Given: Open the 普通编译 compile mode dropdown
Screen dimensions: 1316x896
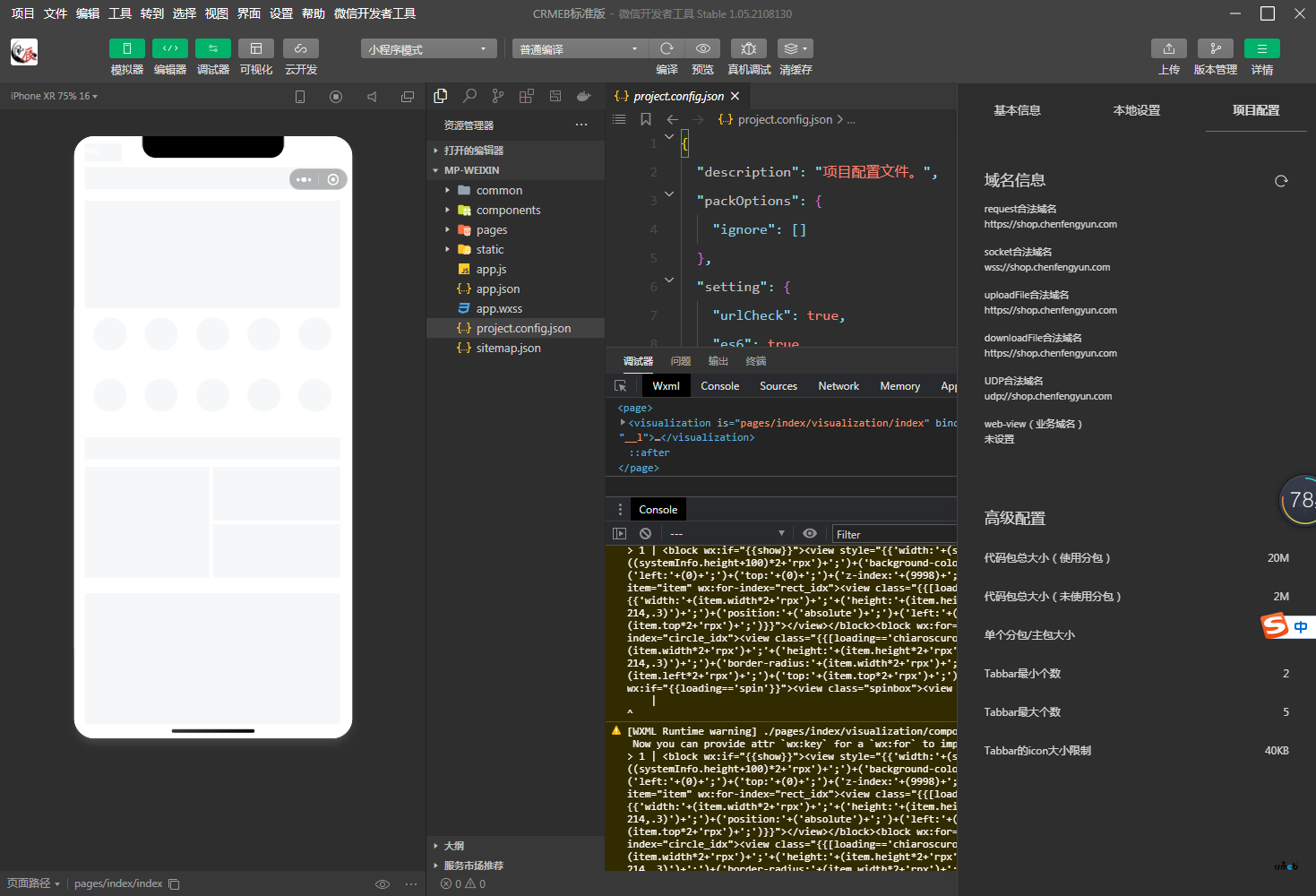Looking at the screenshot, I should point(580,49).
